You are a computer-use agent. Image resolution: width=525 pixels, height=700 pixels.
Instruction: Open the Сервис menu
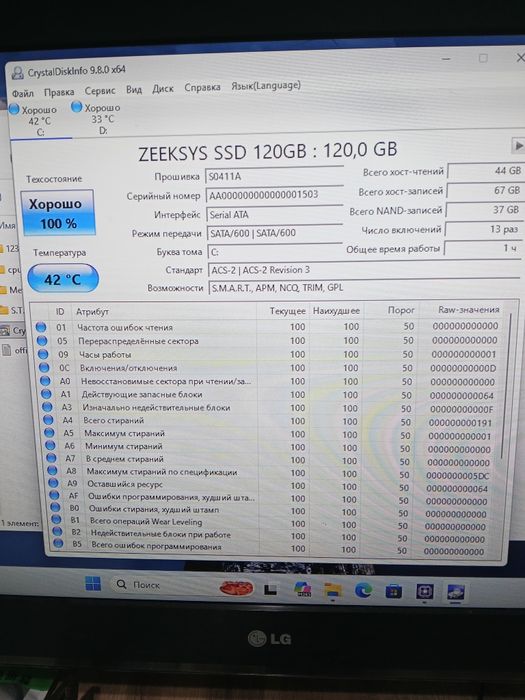(x=100, y=91)
